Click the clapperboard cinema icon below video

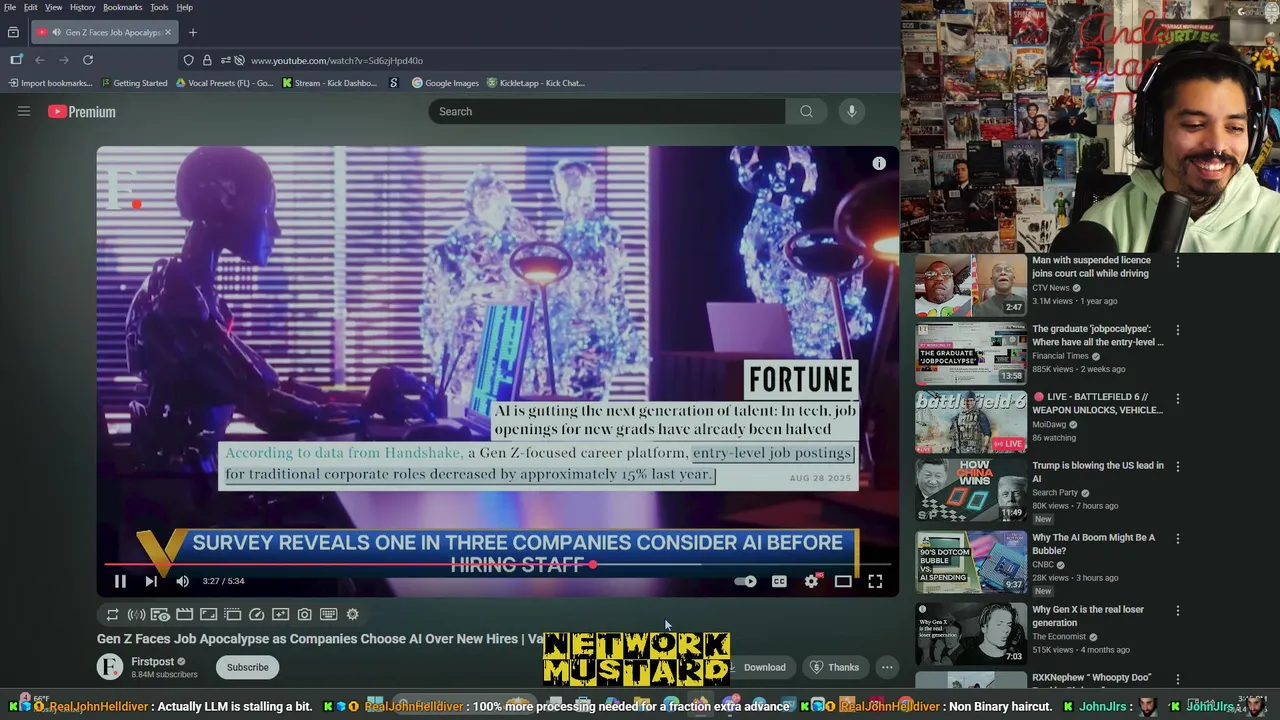pyautogui.click(x=184, y=615)
